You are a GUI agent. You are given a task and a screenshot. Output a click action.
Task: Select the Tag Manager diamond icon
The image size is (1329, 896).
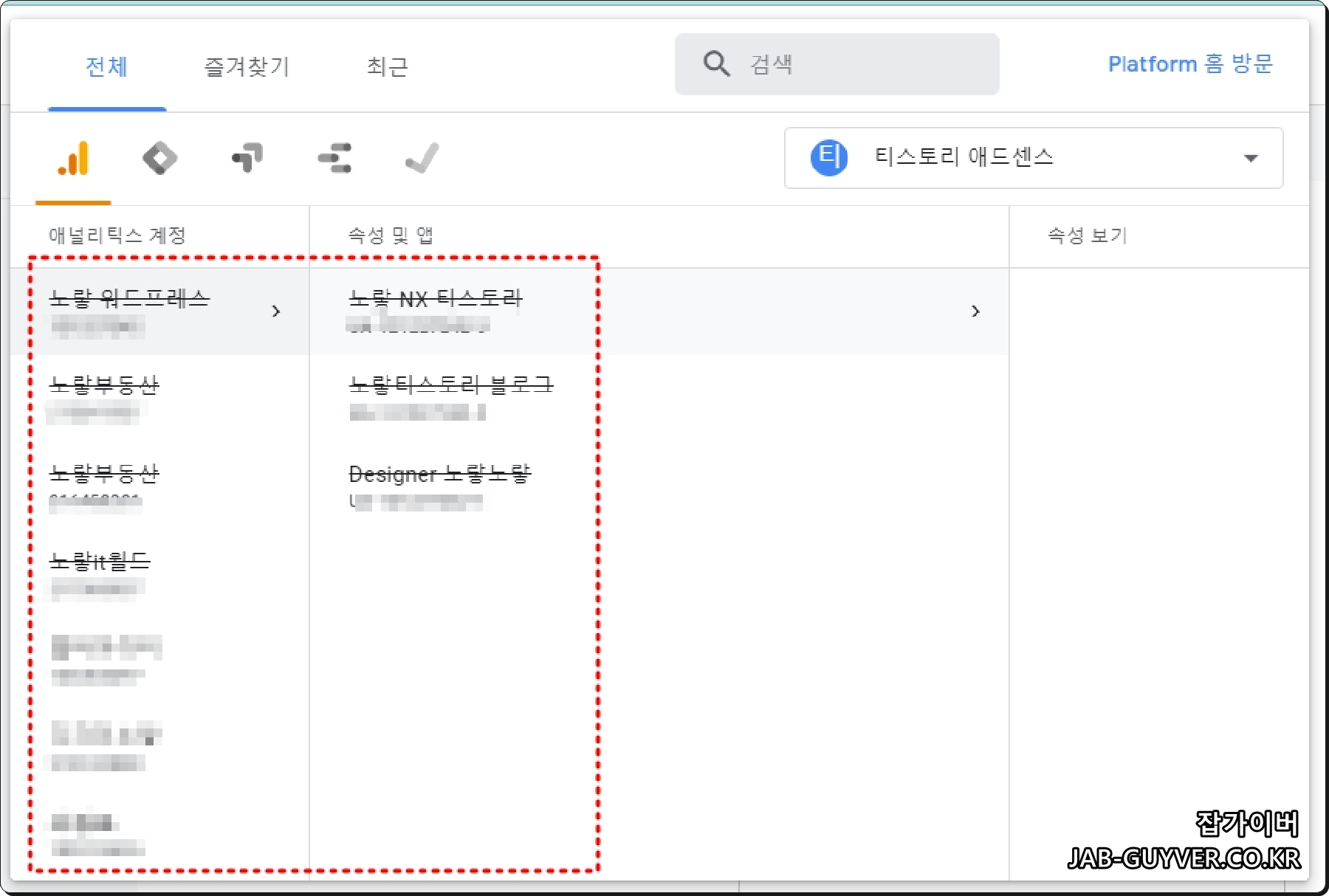(x=160, y=158)
